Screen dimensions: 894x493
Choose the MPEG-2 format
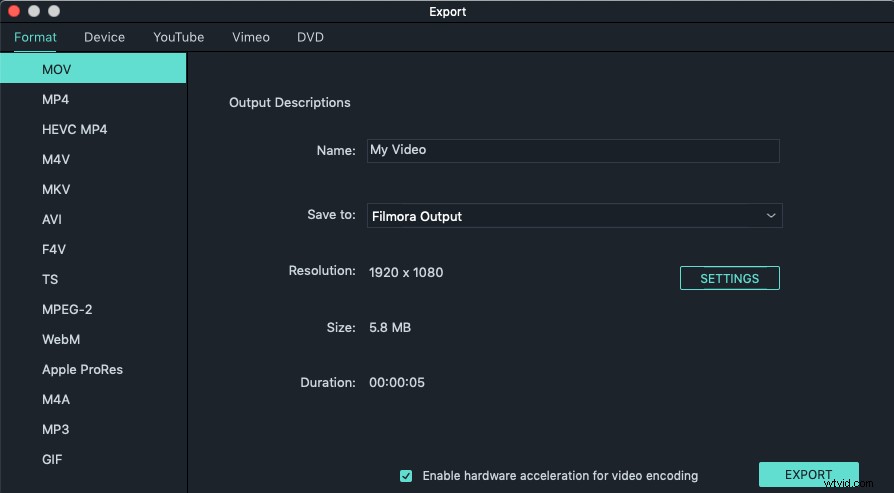click(67, 310)
